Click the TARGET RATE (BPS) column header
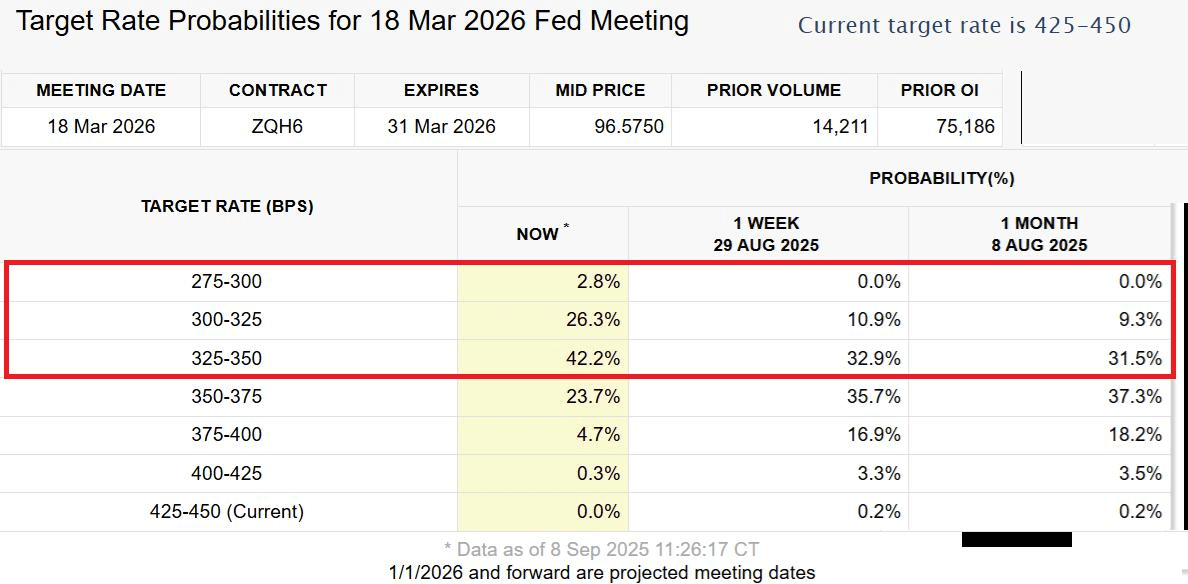 (227, 206)
